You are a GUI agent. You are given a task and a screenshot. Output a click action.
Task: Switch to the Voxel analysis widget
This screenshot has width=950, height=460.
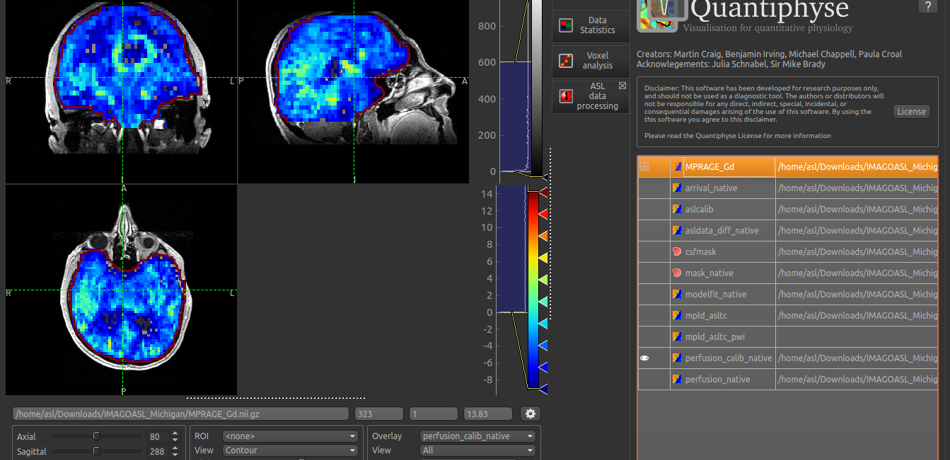[x=591, y=60]
